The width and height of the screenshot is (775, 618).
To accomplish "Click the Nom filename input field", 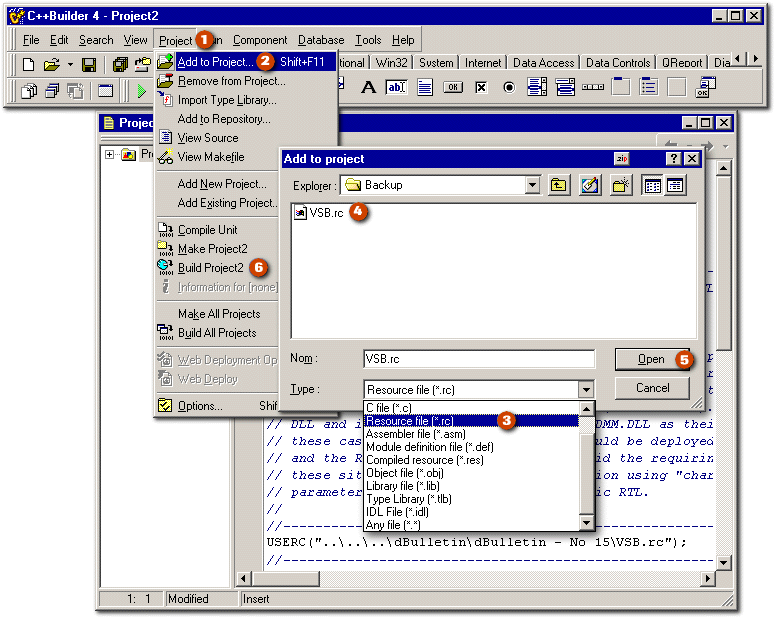I will click(479, 359).
